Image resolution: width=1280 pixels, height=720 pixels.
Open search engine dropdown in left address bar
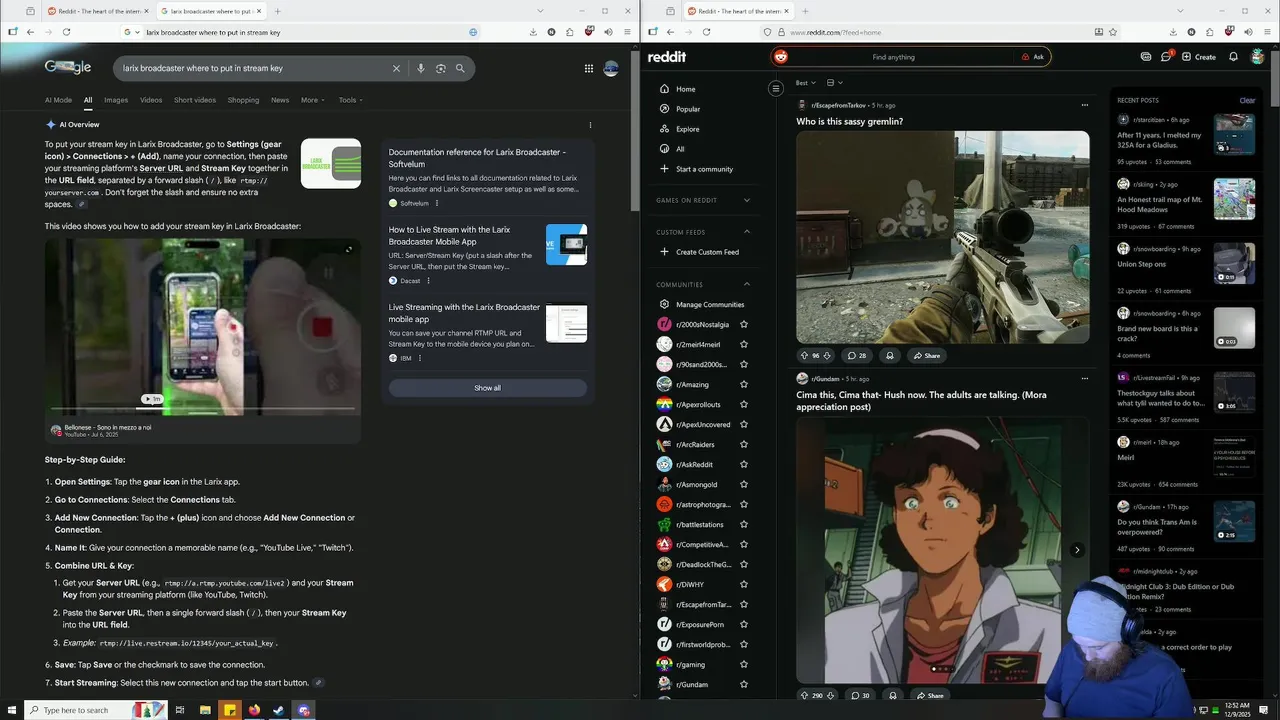(x=130, y=32)
